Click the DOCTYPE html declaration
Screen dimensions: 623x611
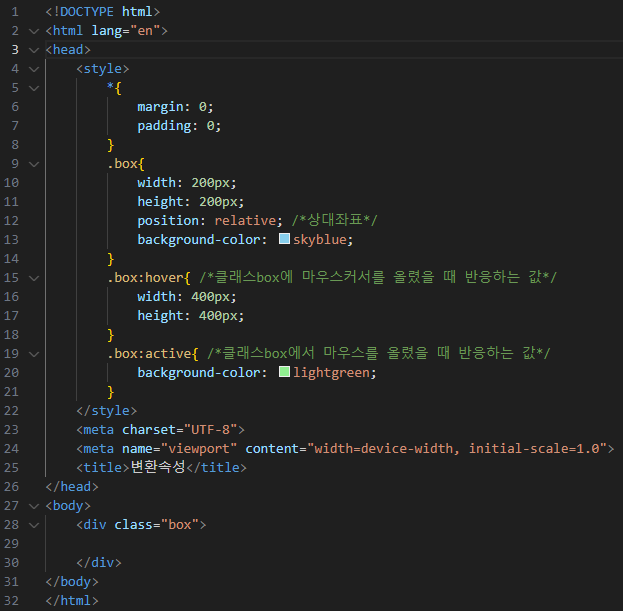point(103,12)
